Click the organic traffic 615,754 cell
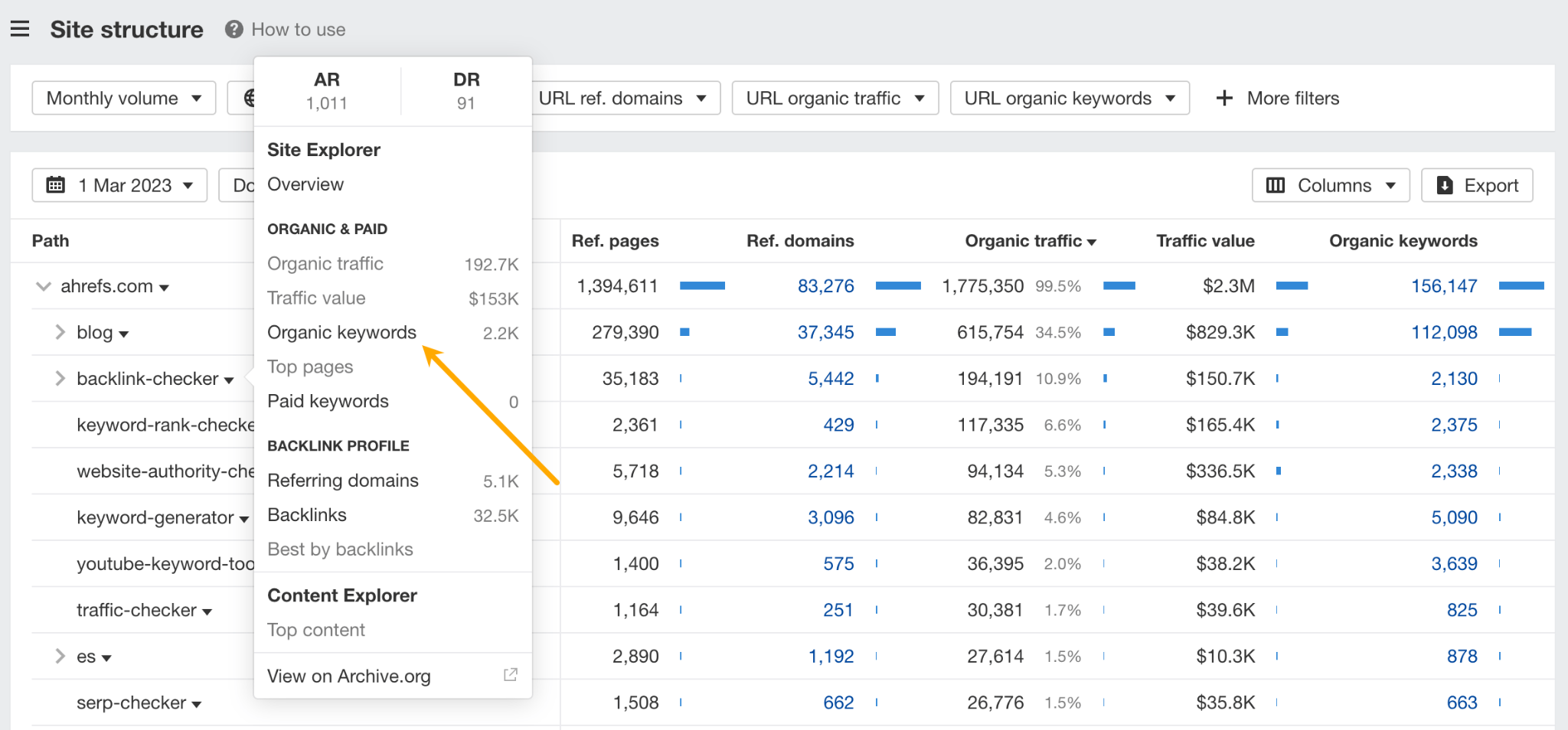This screenshot has height=730, width=1568. (990, 332)
